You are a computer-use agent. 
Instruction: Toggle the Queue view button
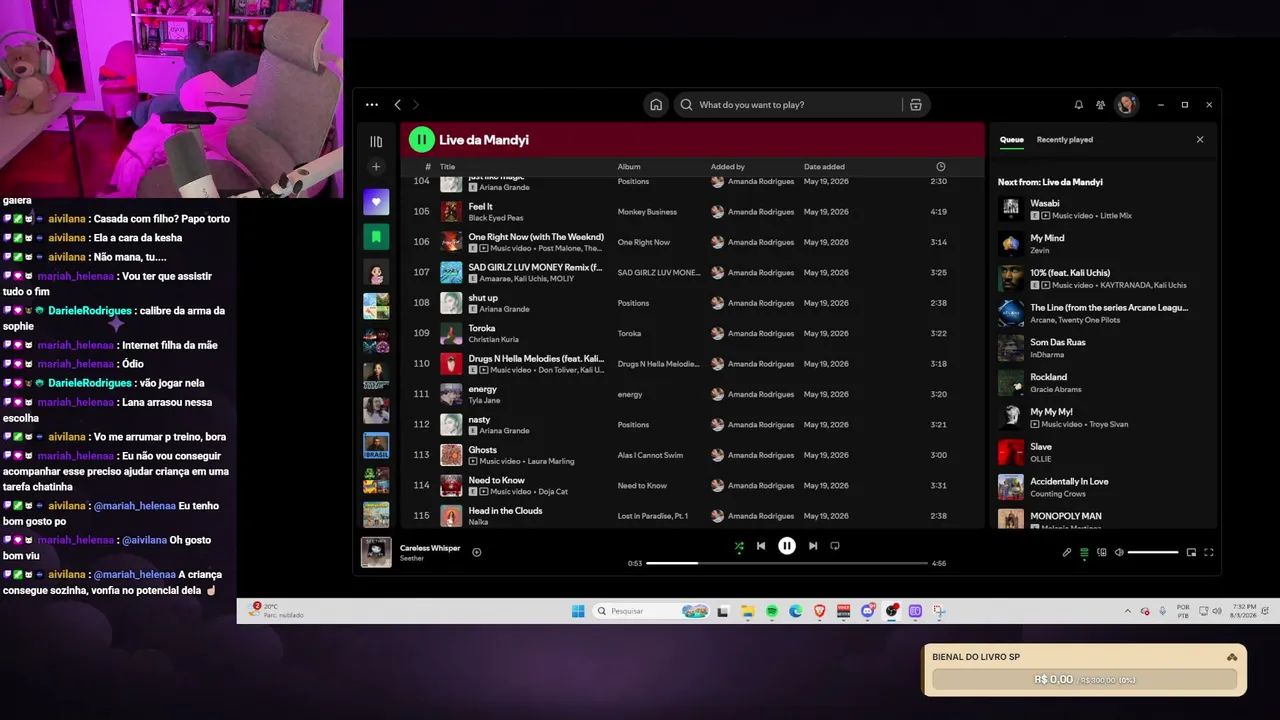1084,552
